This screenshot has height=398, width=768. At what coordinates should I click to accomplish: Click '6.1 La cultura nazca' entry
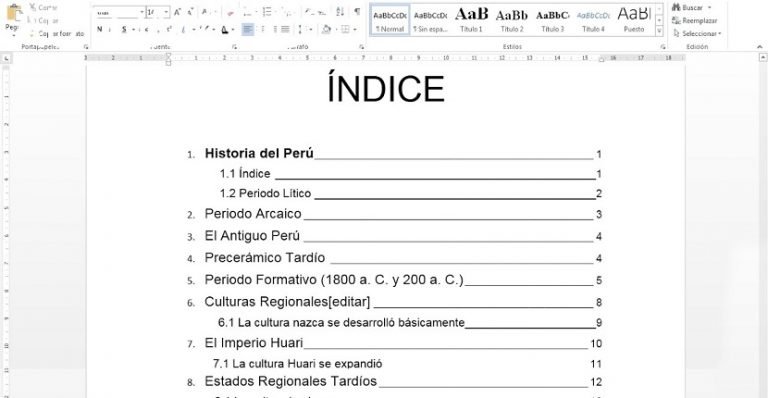(341, 323)
